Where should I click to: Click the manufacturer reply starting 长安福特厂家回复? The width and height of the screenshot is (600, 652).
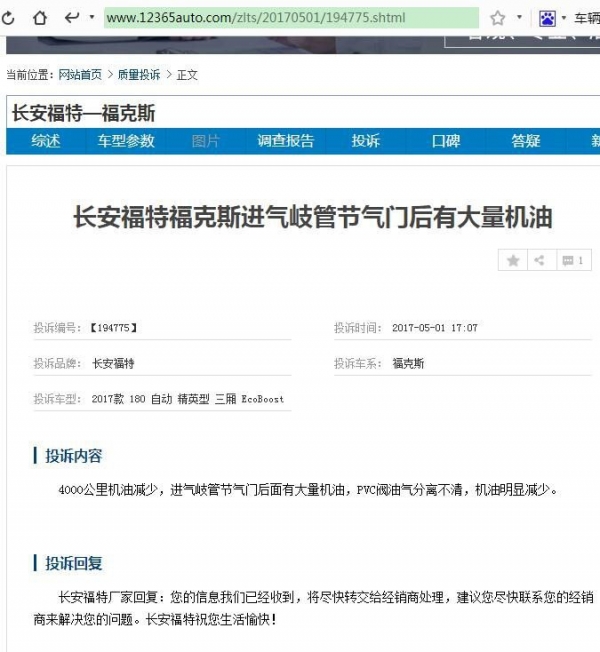[x=313, y=609]
